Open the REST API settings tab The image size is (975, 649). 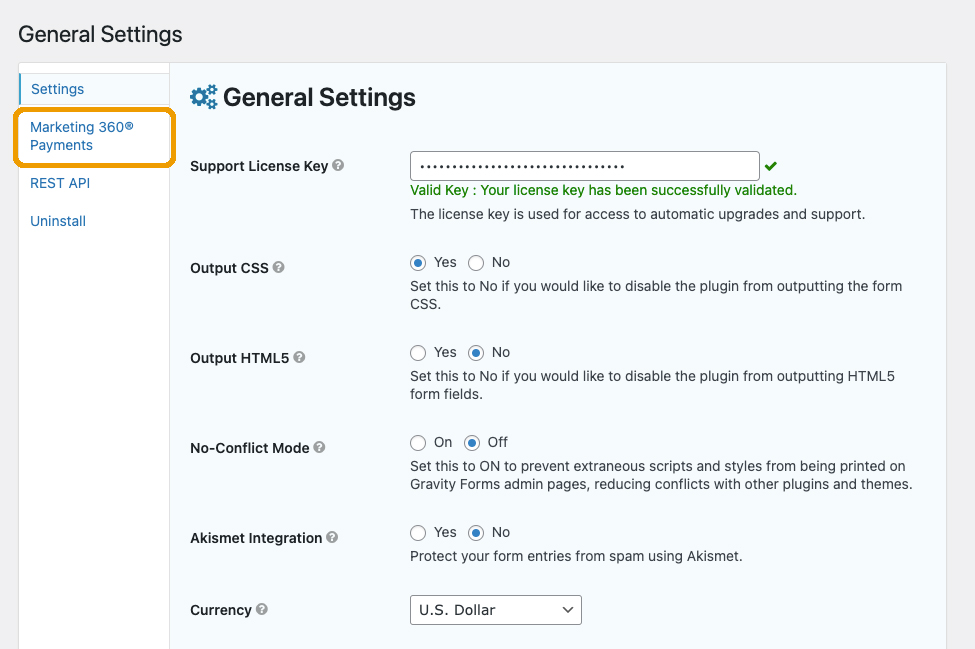tap(60, 183)
